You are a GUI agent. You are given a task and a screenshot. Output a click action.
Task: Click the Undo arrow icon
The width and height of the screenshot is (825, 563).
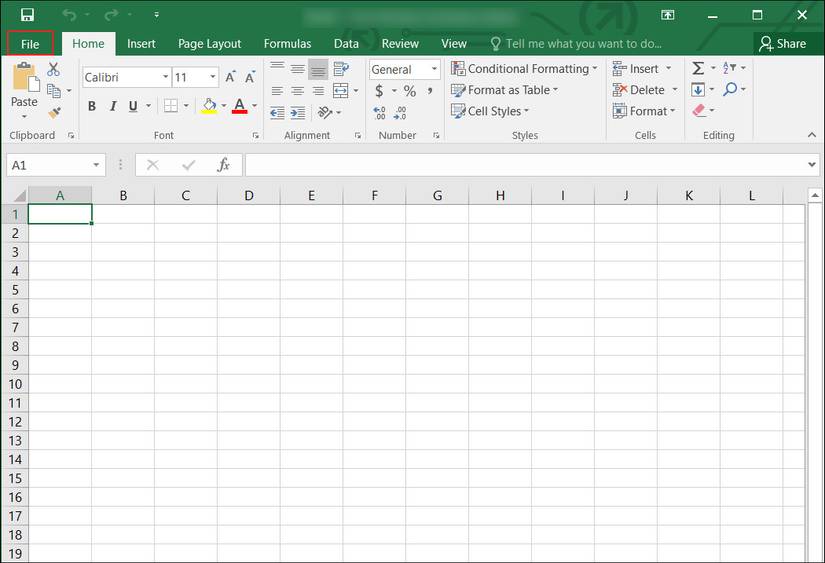pos(69,15)
